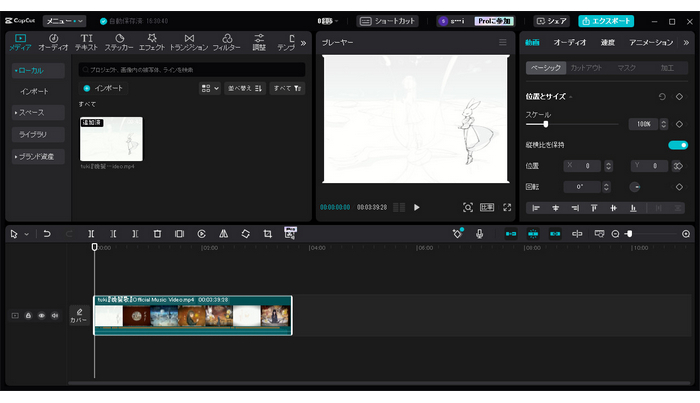This screenshot has height=403, width=700.
Task: Switch to the Speed (速度) tab
Action: pos(608,42)
